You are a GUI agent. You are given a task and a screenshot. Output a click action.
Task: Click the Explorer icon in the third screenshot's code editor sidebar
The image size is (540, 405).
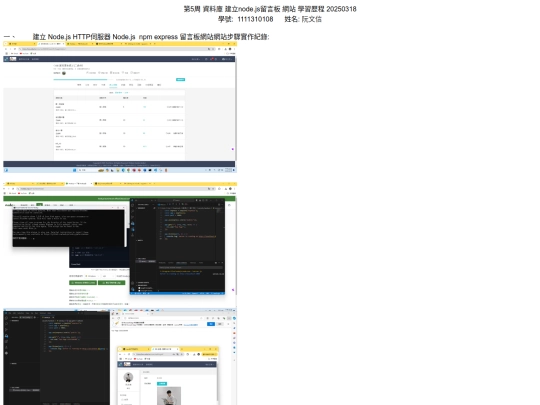tap(7, 318)
